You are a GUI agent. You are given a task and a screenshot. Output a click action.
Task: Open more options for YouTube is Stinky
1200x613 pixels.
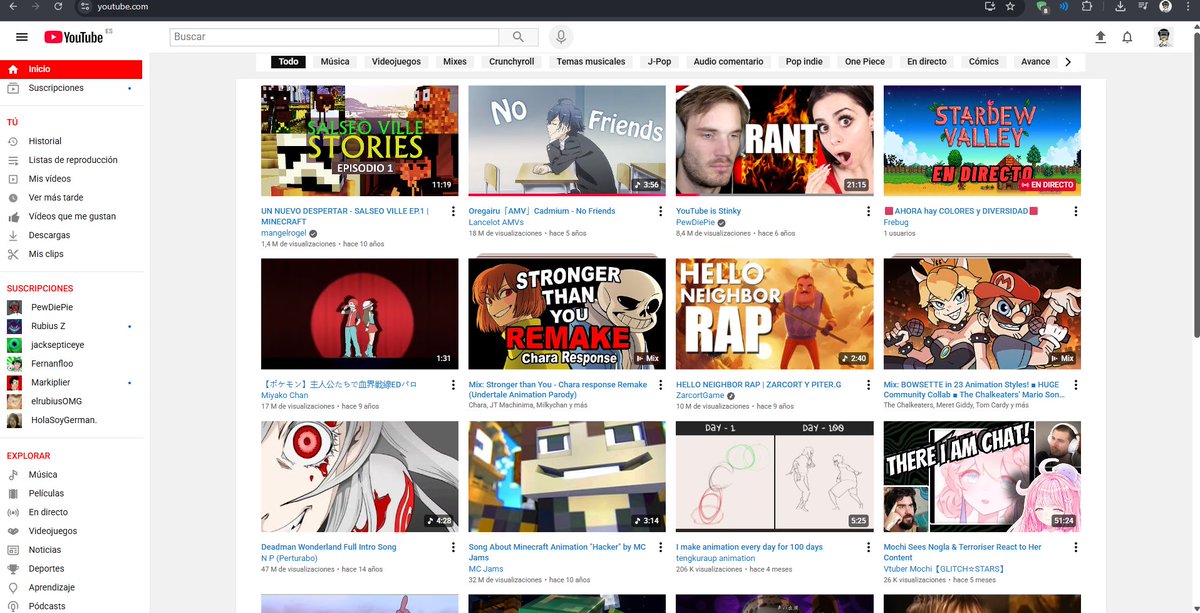(x=868, y=212)
